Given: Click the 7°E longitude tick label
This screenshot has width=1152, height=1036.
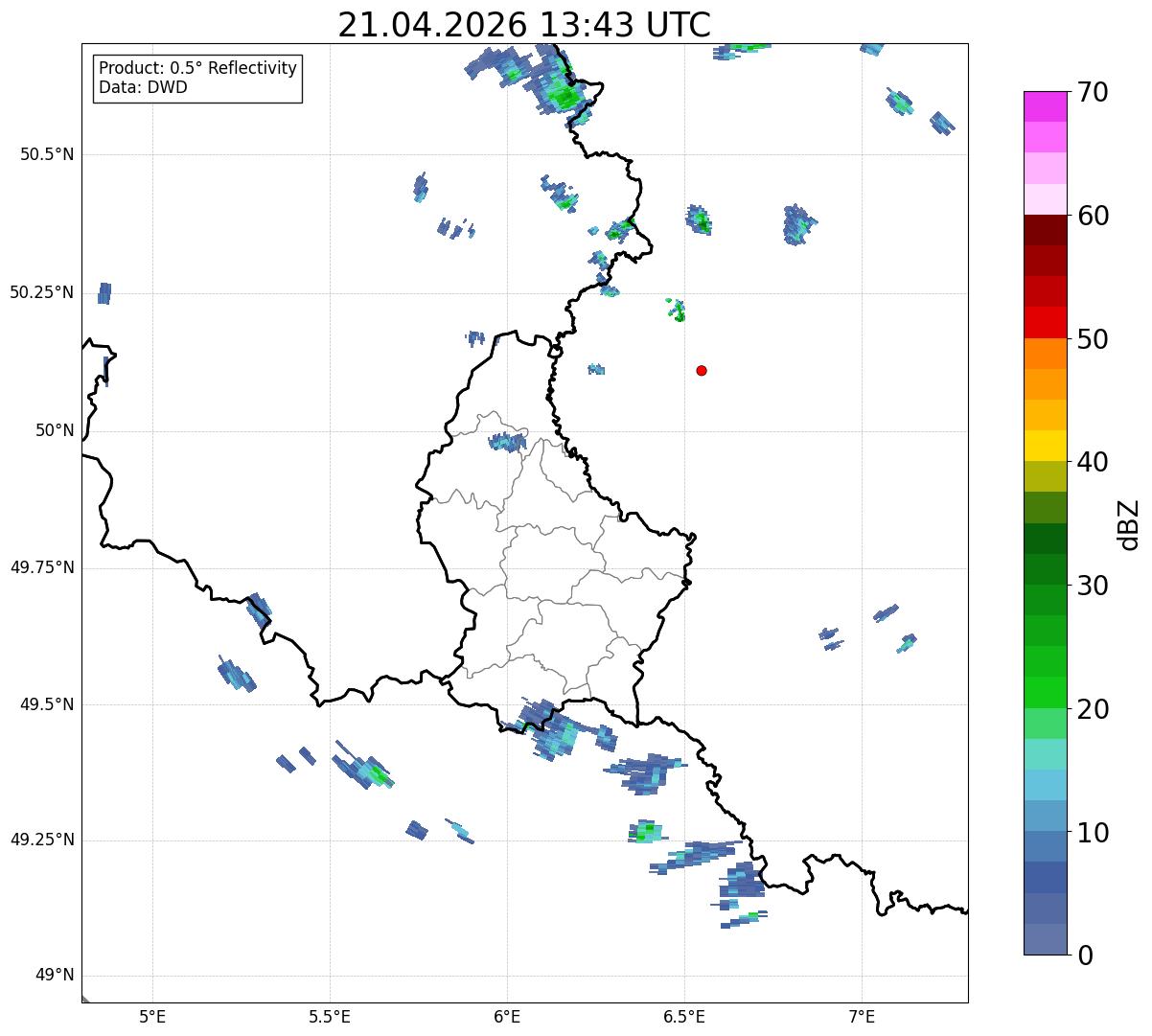Looking at the screenshot, I should pyautogui.click(x=862, y=1016).
